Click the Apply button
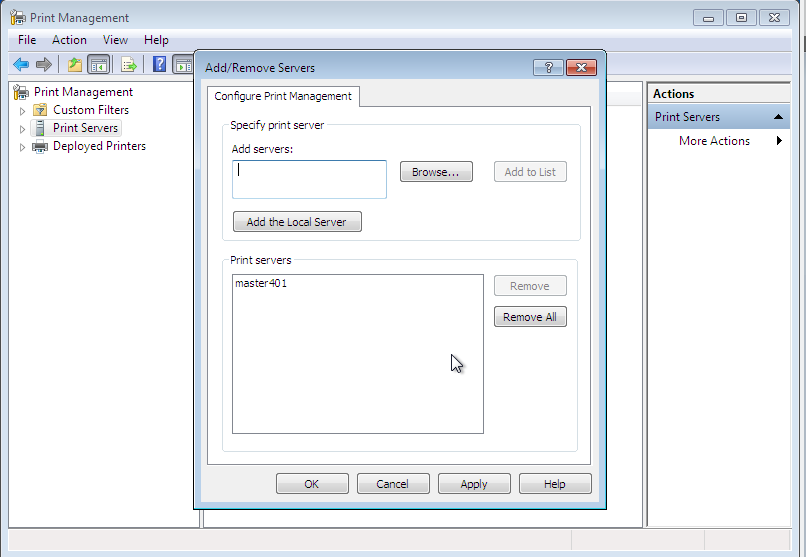The width and height of the screenshot is (806, 557). (474, 484)
